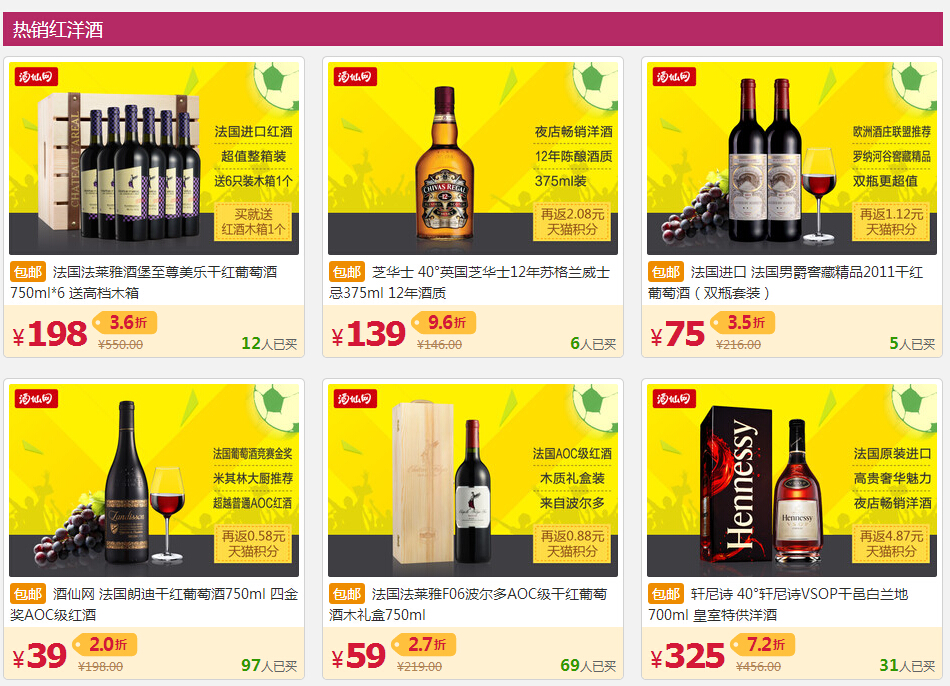Click the 包邮 badge on the ¥198 wine listing
Screen dimensions: 950x686
[x=27, y=272]
